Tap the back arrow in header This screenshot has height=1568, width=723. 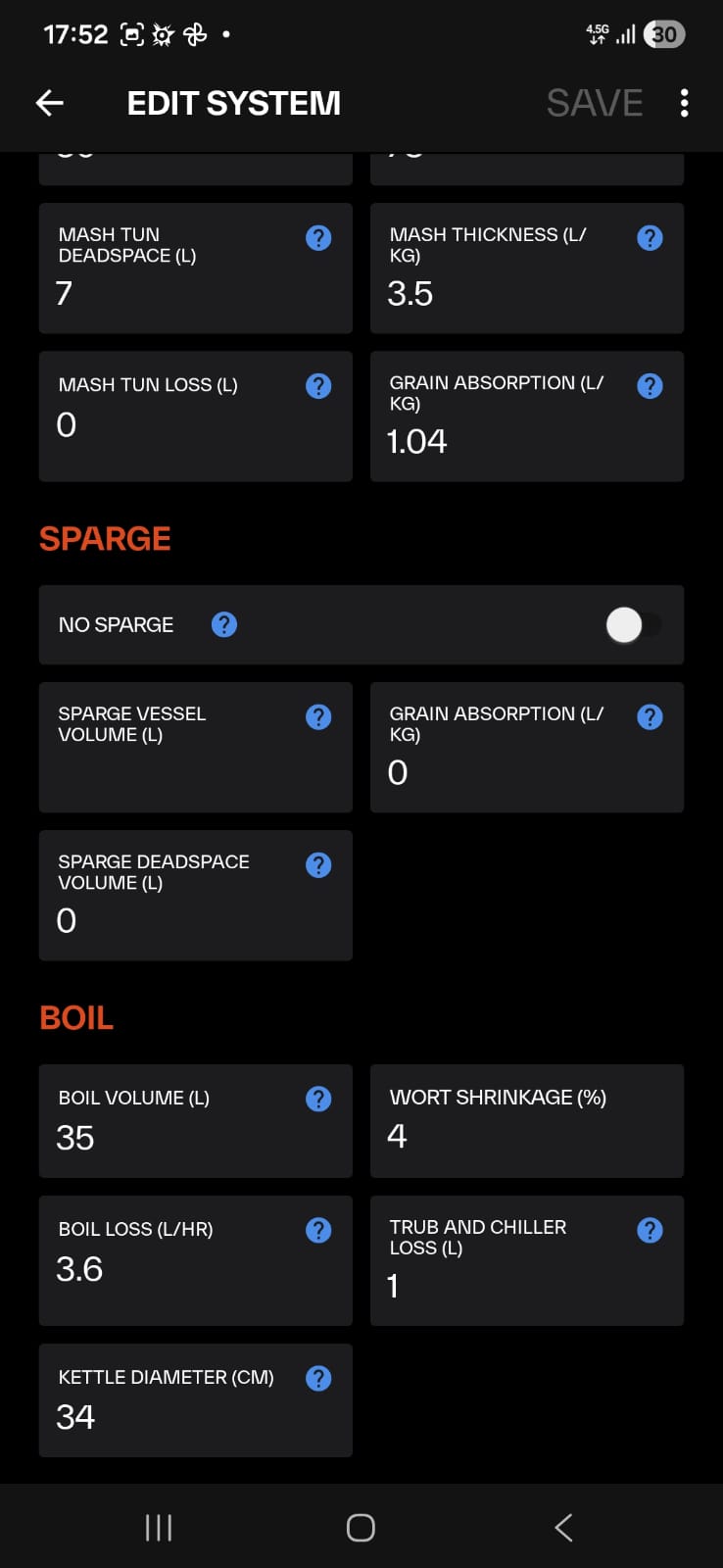click(x=50, y=103)
